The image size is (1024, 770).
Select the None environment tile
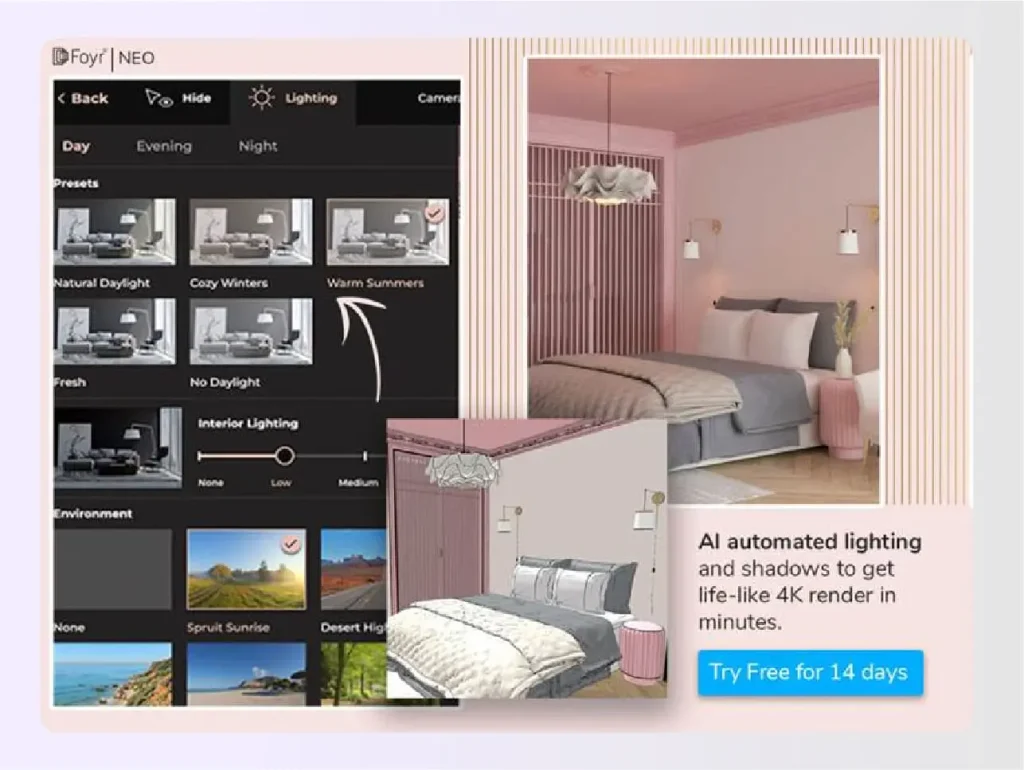point(113,569)
